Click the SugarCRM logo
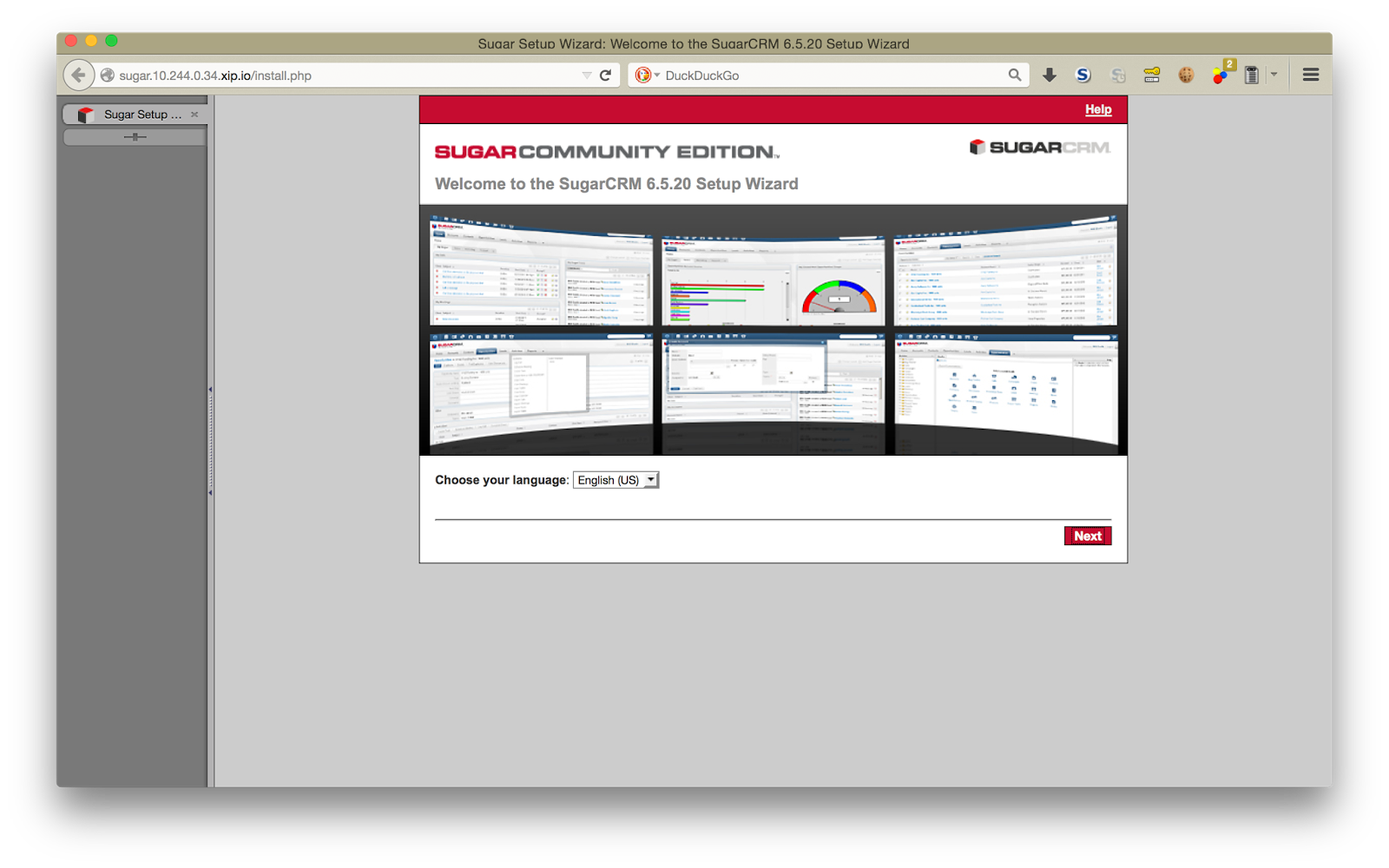Viewport: 1389px width, 868px height. click(x=1040, y=148)
